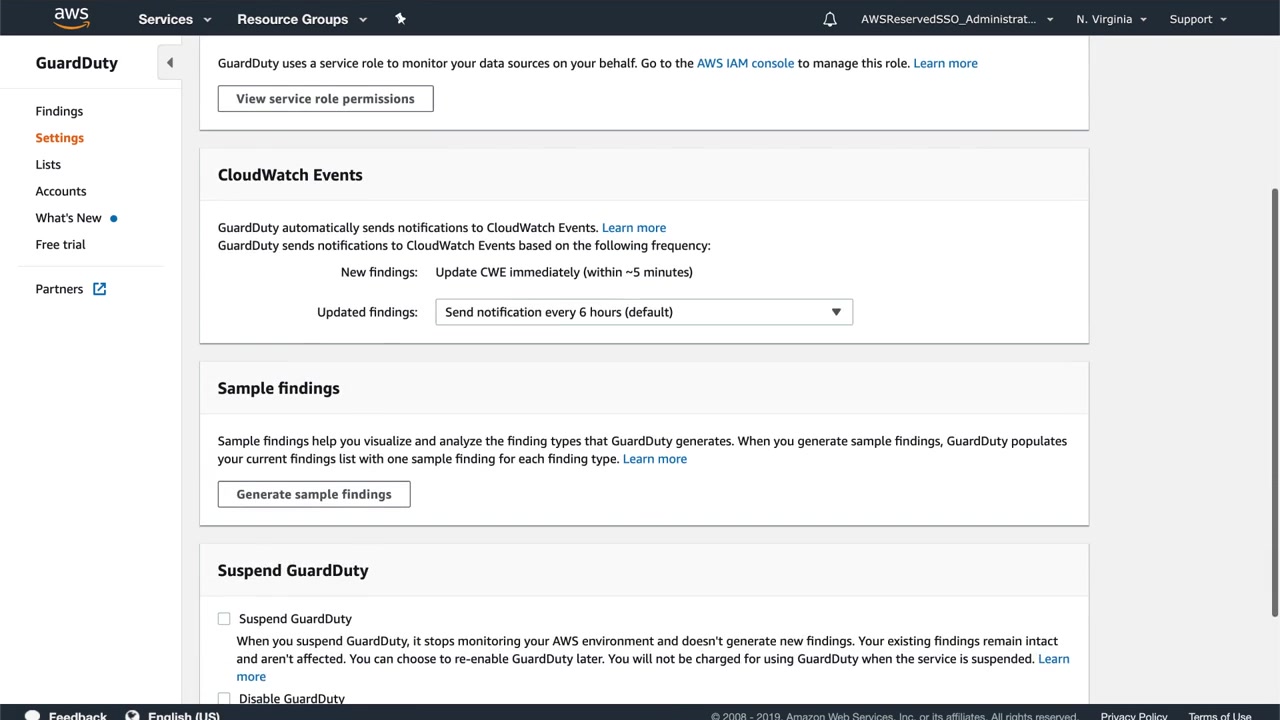Click the language globe icon
This screenshot has width=1280, height=720.
coord(132,715)
